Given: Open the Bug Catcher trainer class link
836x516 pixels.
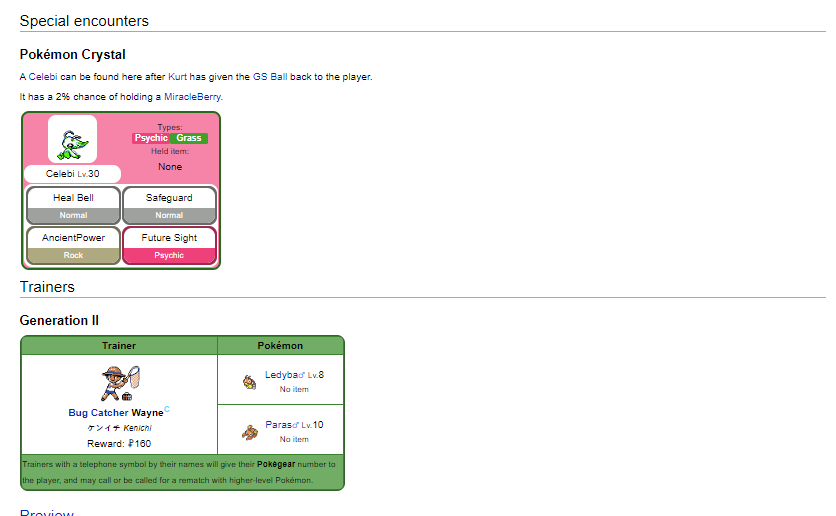Looking at the screenshot, I should [x=98, y=413].
